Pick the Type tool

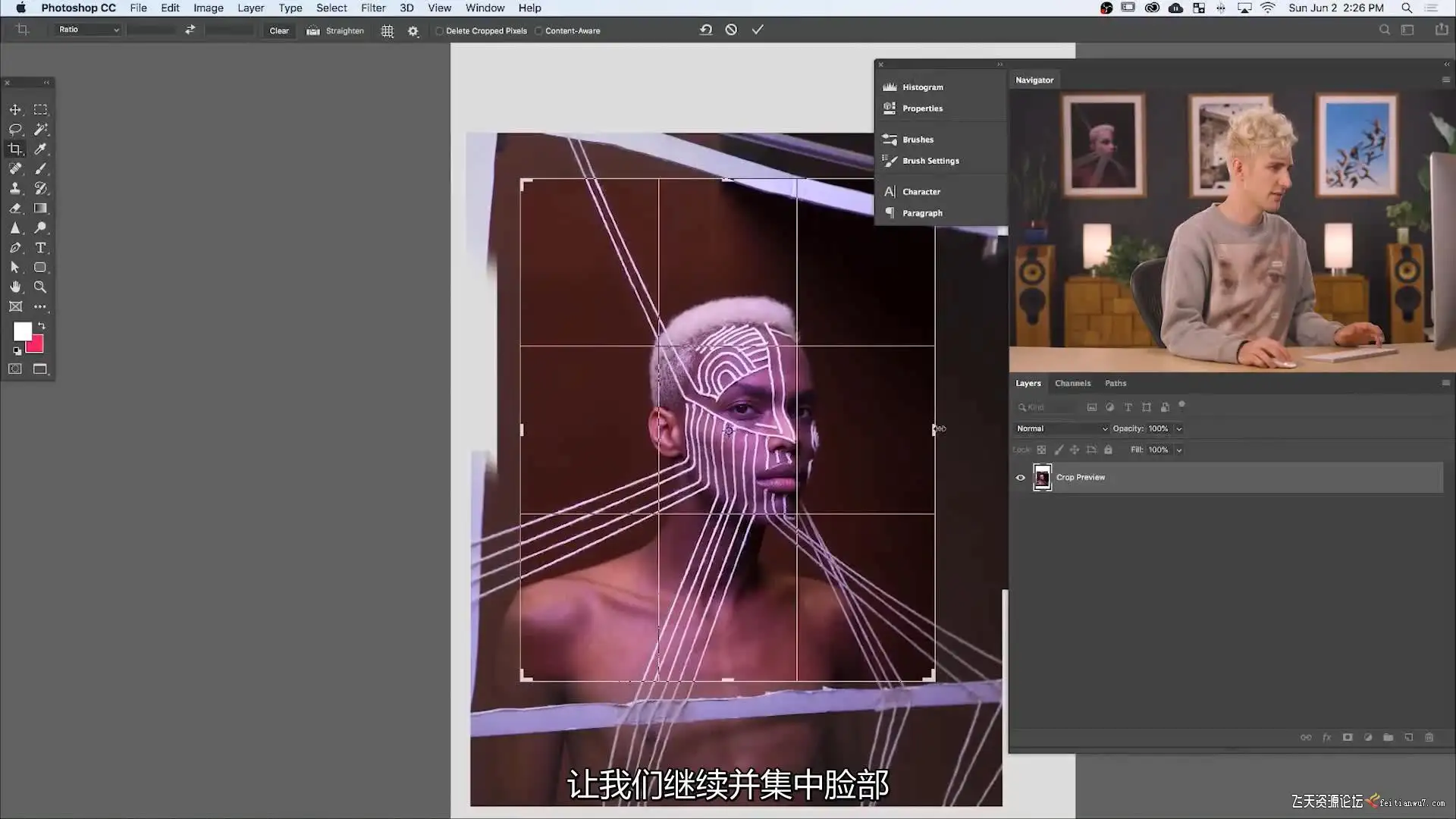pos(41,248)
